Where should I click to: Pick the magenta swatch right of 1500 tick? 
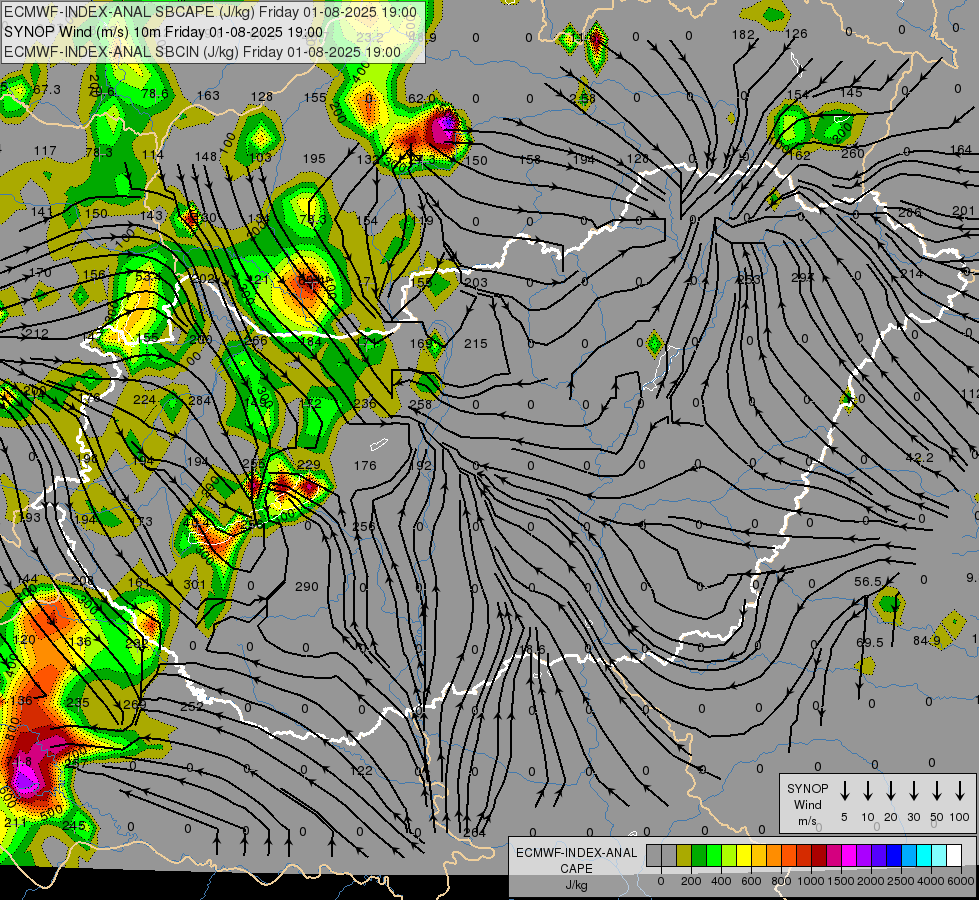[849, 855]
